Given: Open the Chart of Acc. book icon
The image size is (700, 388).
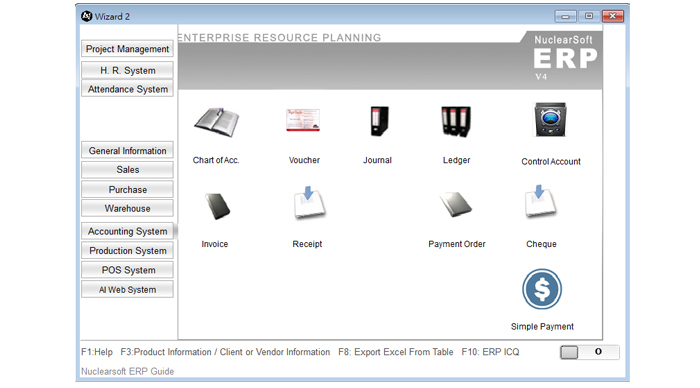Looking at the screenshot, I should (217, 122).
